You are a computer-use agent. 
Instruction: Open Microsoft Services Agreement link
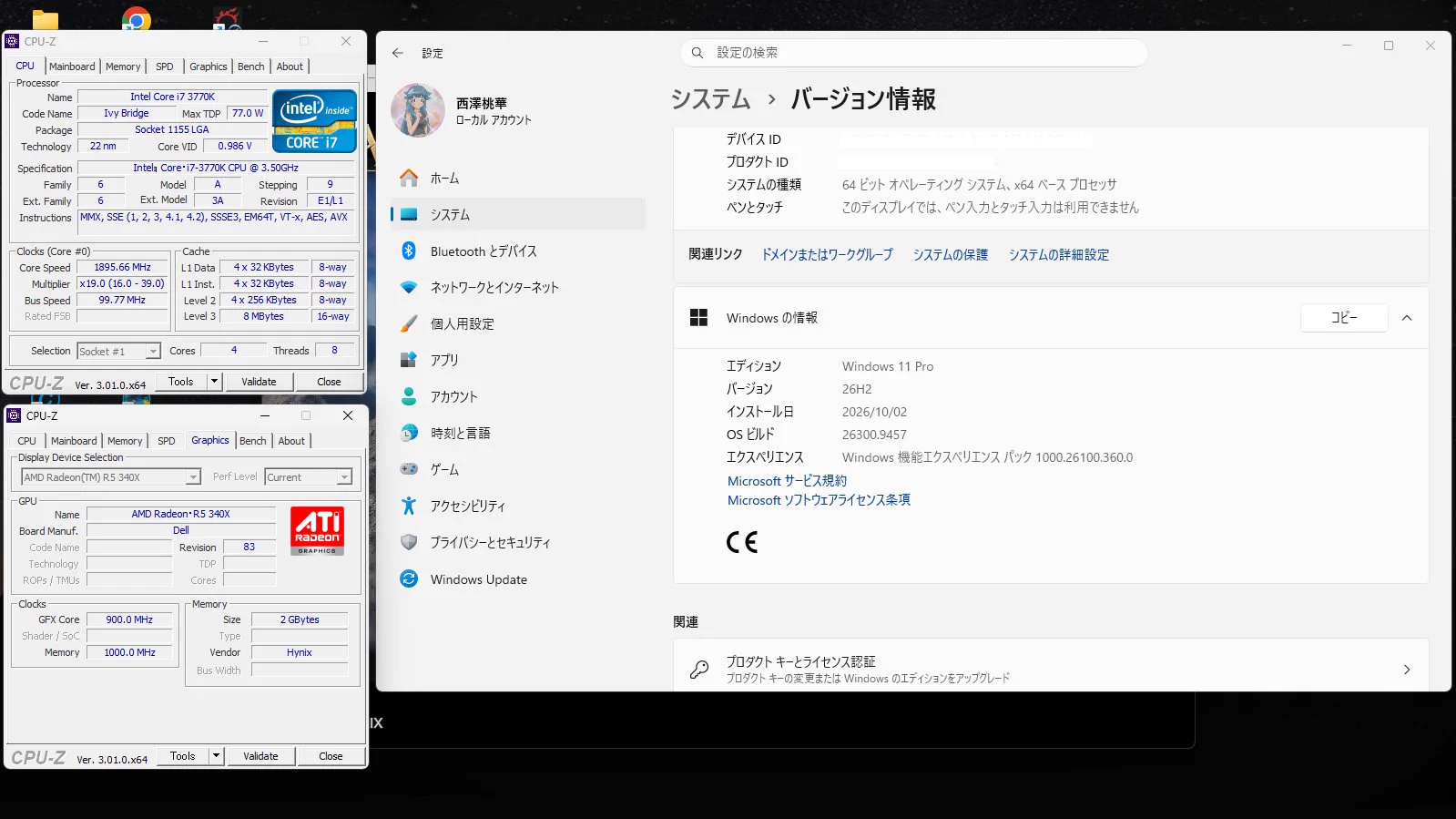pyautogui.click(x=787, y=480)
